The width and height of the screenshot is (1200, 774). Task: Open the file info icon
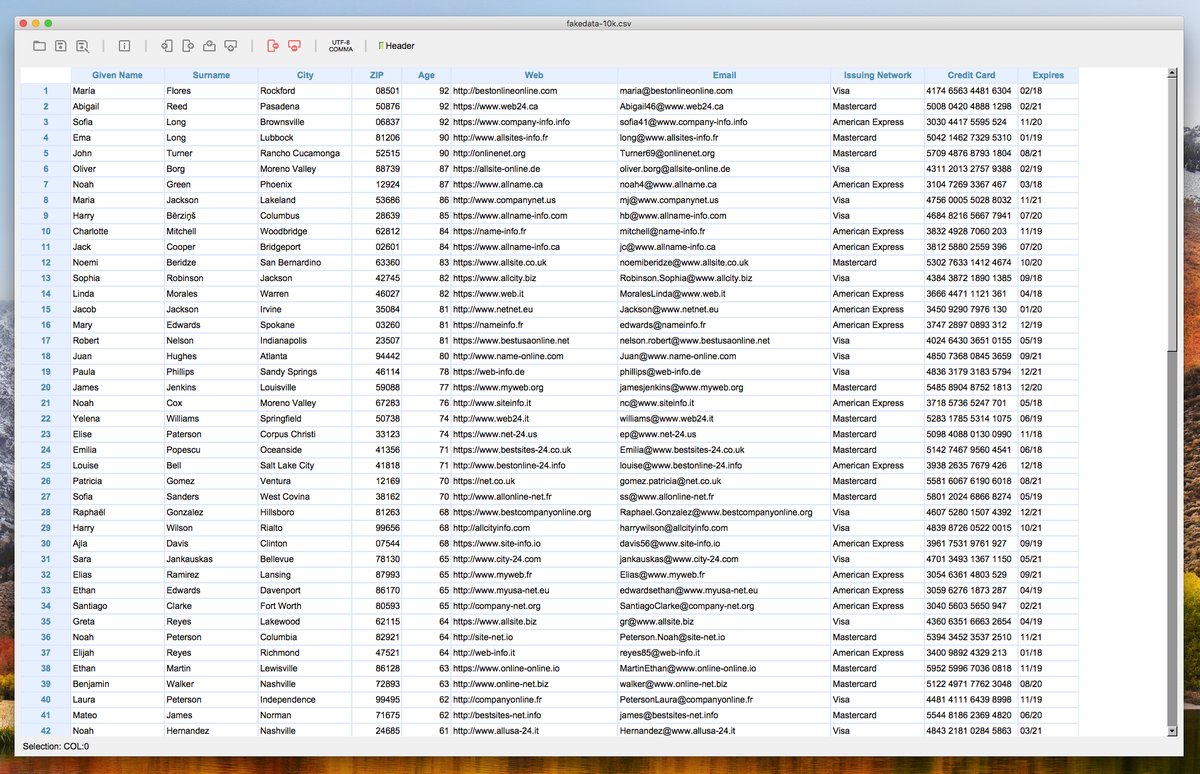(x=125, y=46)
